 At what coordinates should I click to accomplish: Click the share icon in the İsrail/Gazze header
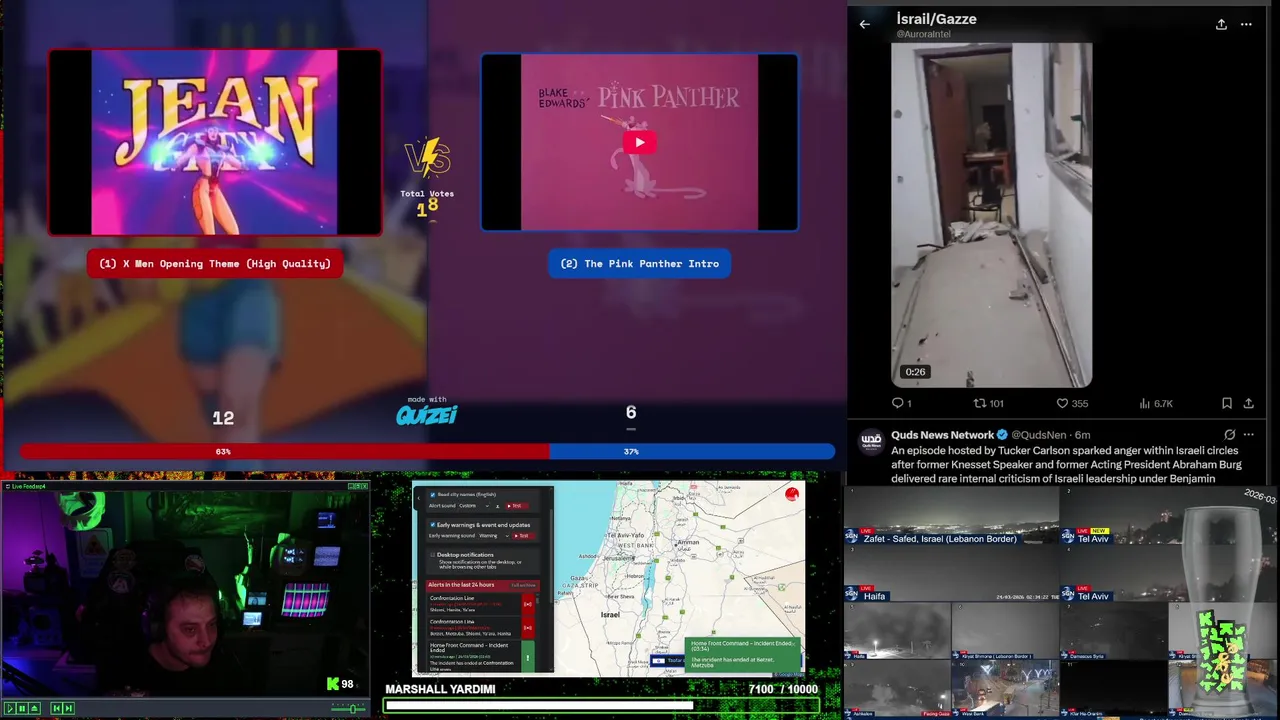(x=1221, y=24)
